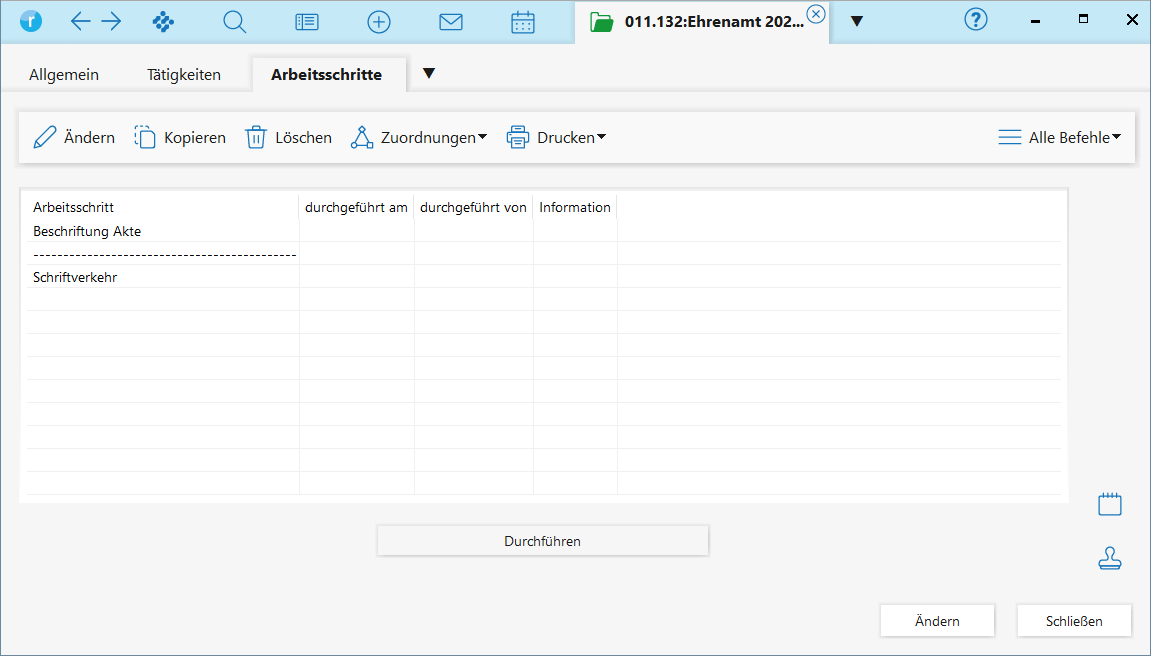Screen dimensions: 1151x656
Task: Expand the Alle Befehle menu
Action: coord(1060,138)
